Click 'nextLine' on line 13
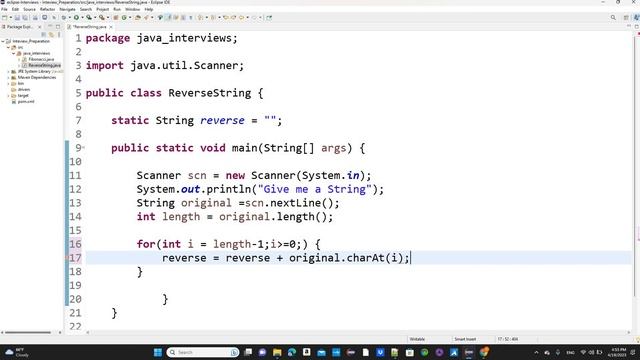The height and width of the screenshot is (360, 640). (296, 203)
